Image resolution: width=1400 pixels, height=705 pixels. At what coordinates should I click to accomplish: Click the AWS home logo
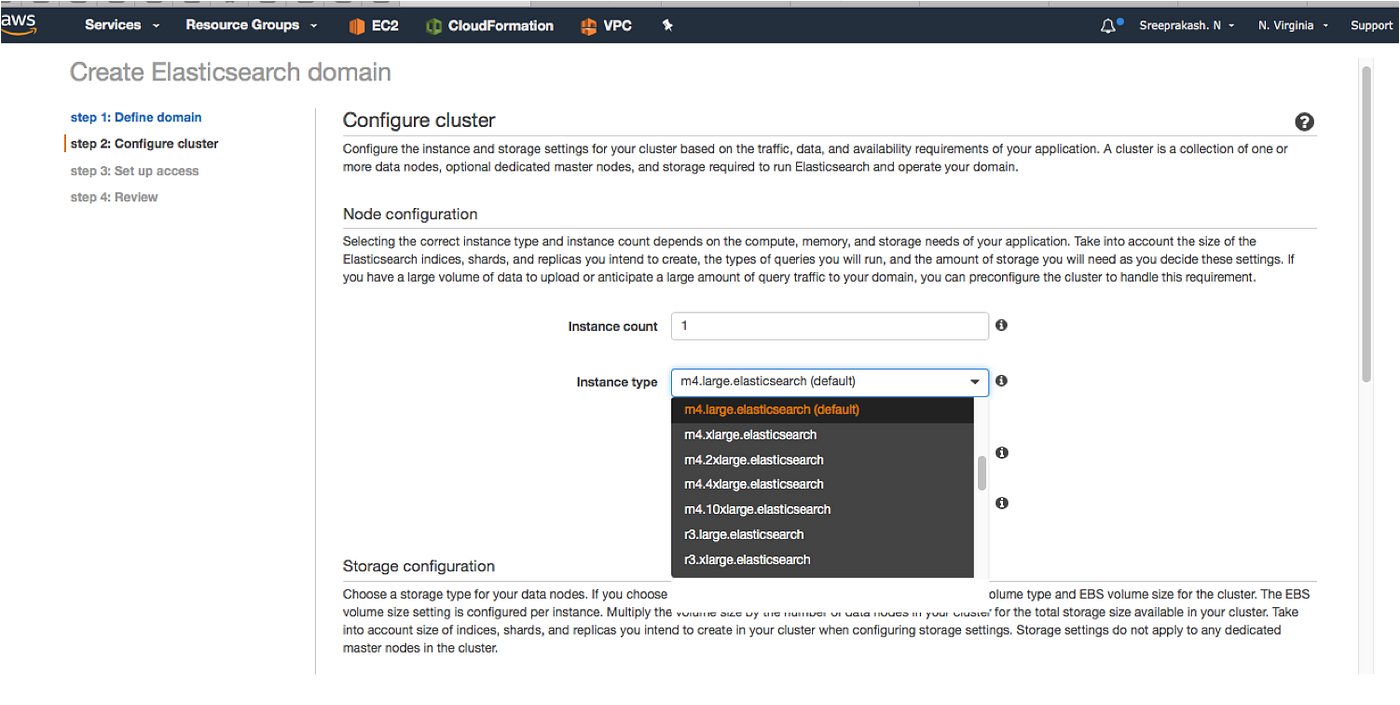point(18,25)
